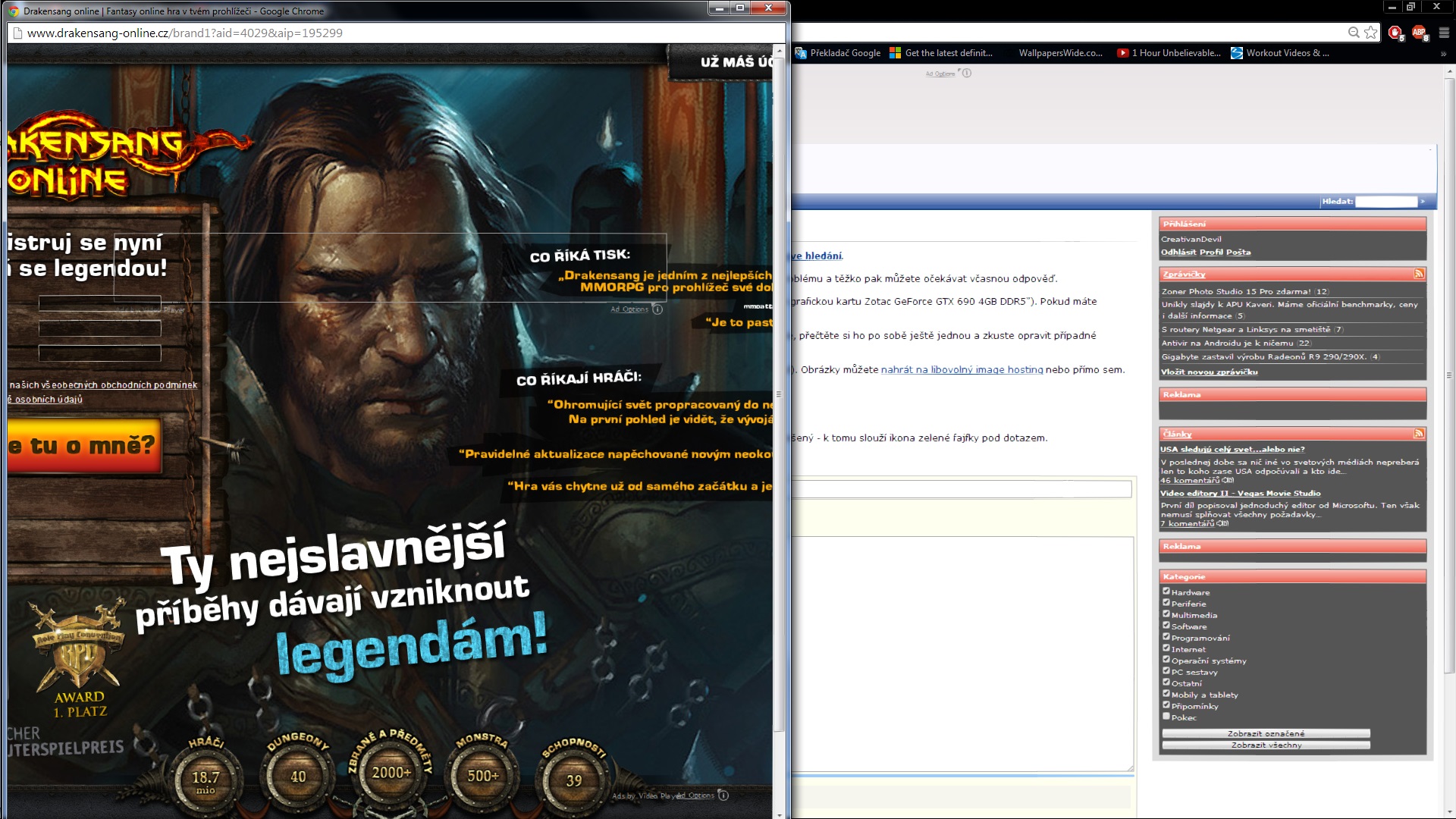The height and width of the screenshot is (819, 1456).
Task: Click the orange 'tu o mně?' register button
Action: [x=85, y=445]
